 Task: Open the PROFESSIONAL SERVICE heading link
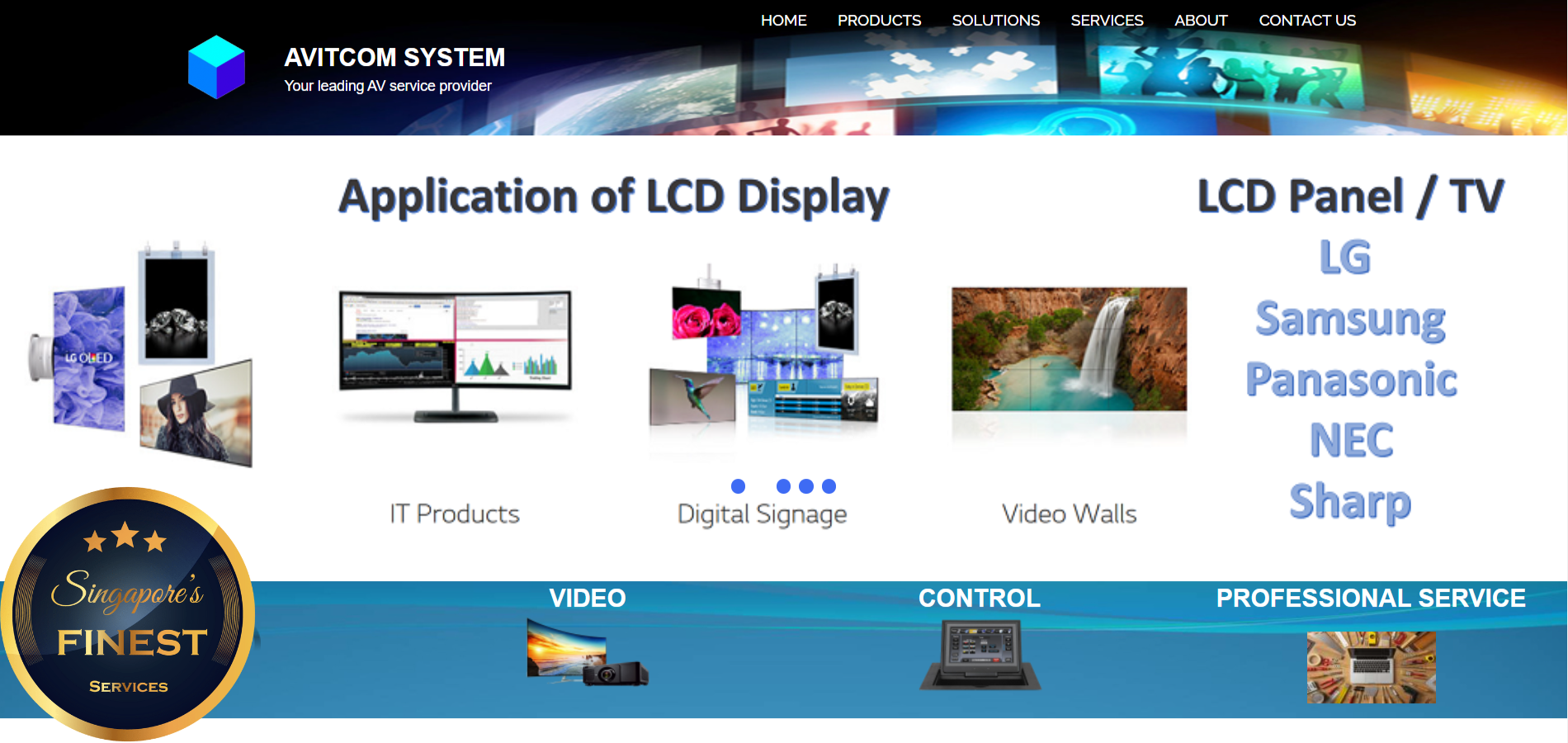pyautogui.click(x=1371, y=599)
